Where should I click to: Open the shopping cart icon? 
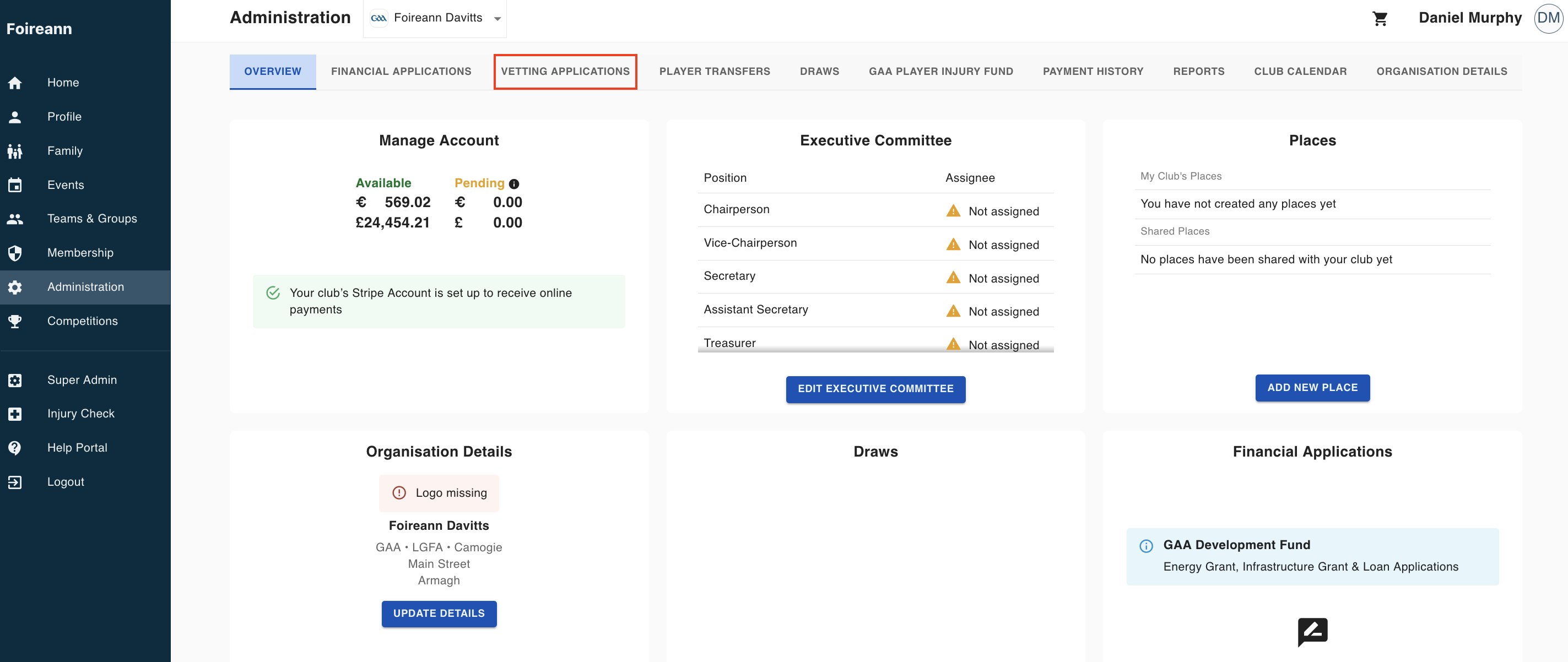click(1380, 18)
